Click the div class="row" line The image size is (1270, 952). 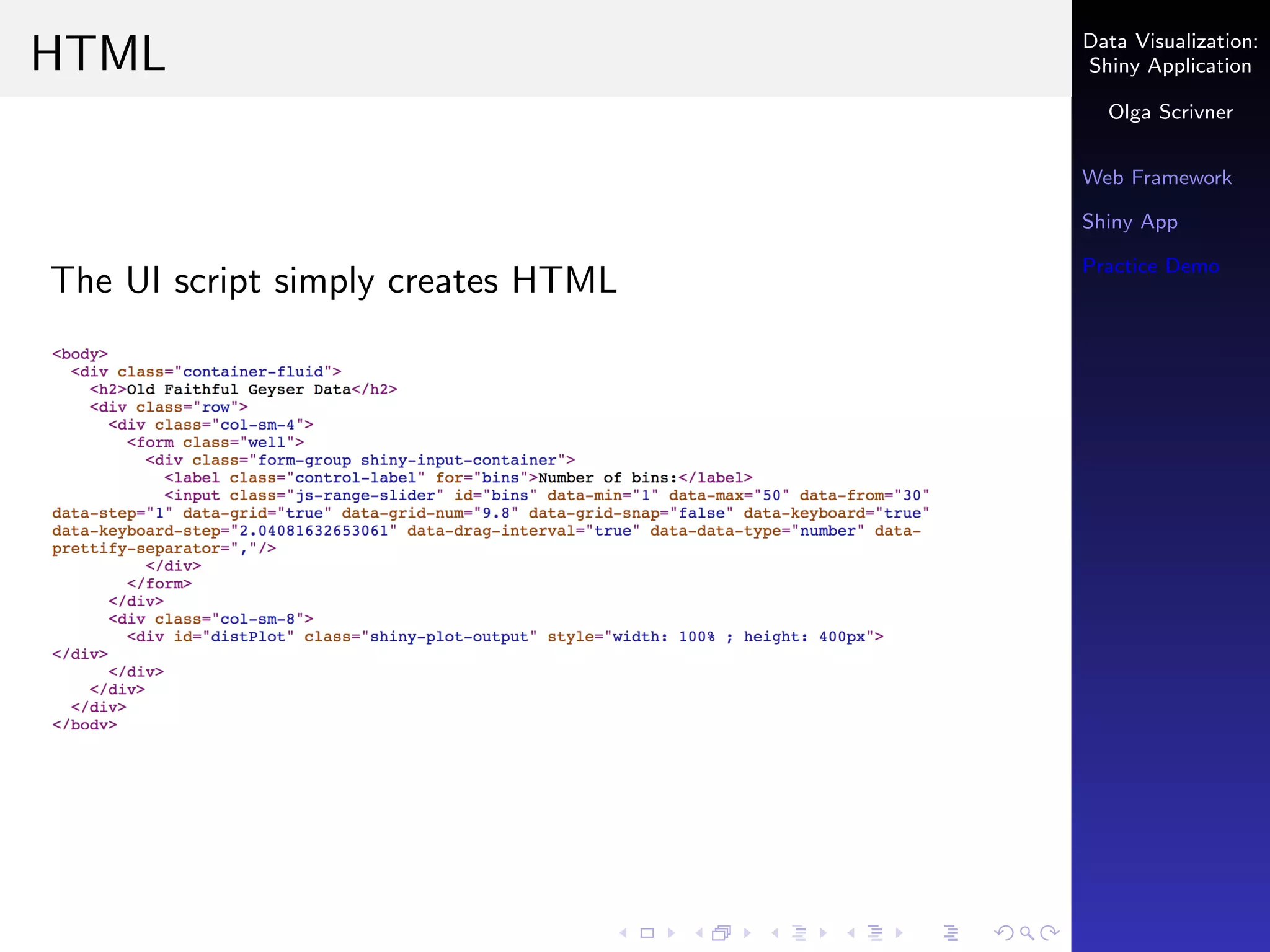tap(169, 407)
